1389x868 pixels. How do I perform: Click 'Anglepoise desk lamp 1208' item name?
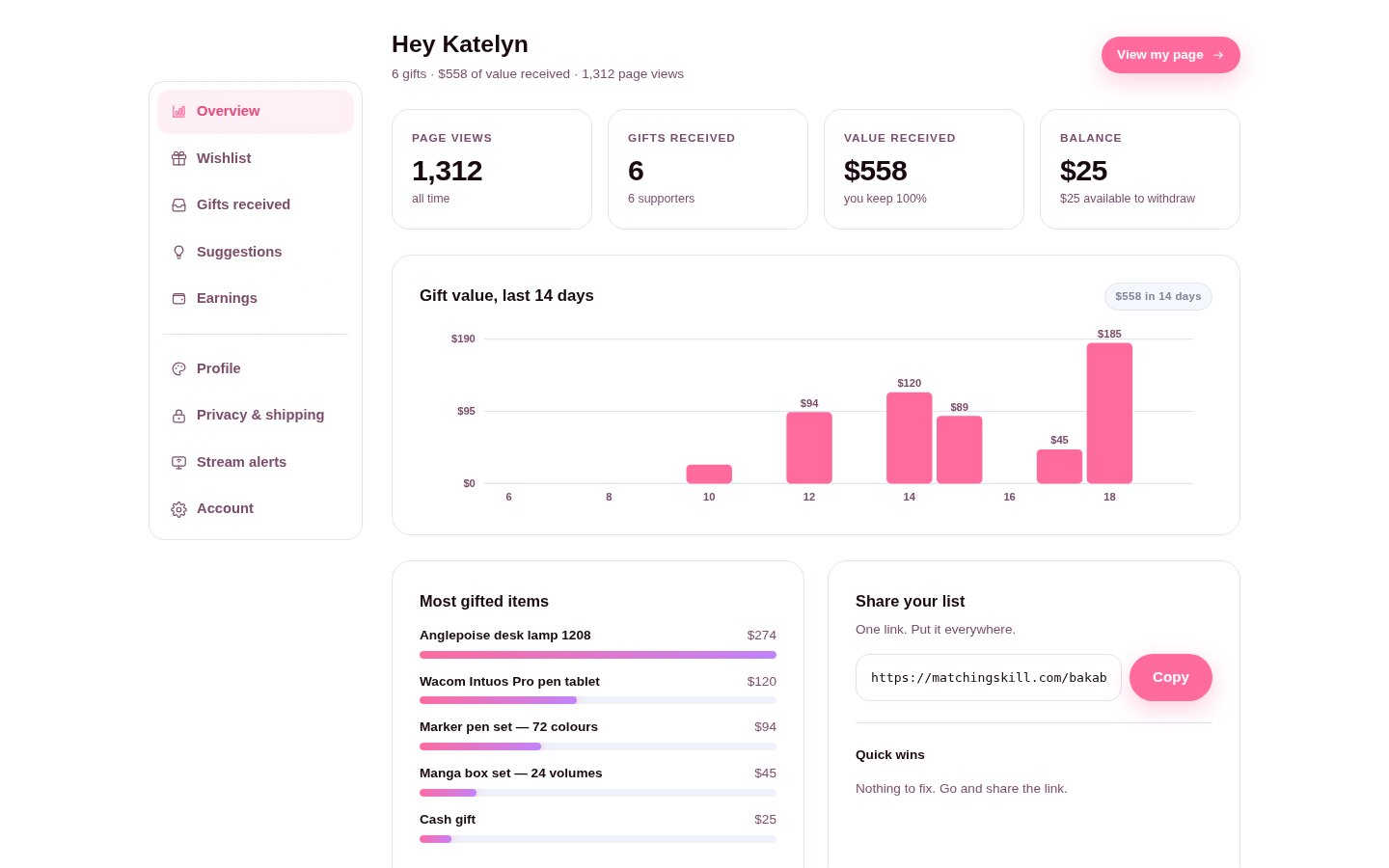(505, 636)
